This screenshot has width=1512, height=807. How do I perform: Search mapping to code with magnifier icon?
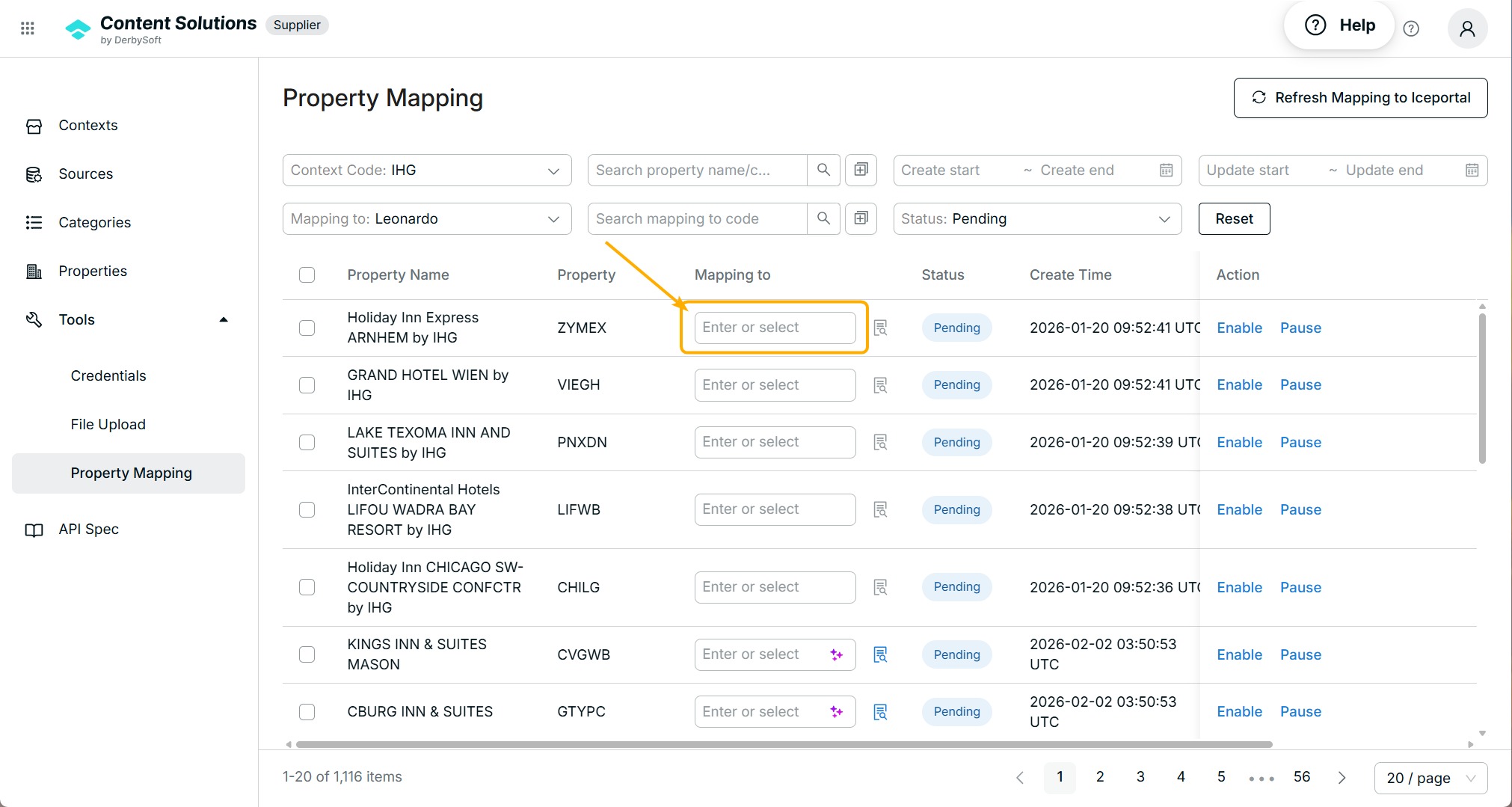point(823,218)
